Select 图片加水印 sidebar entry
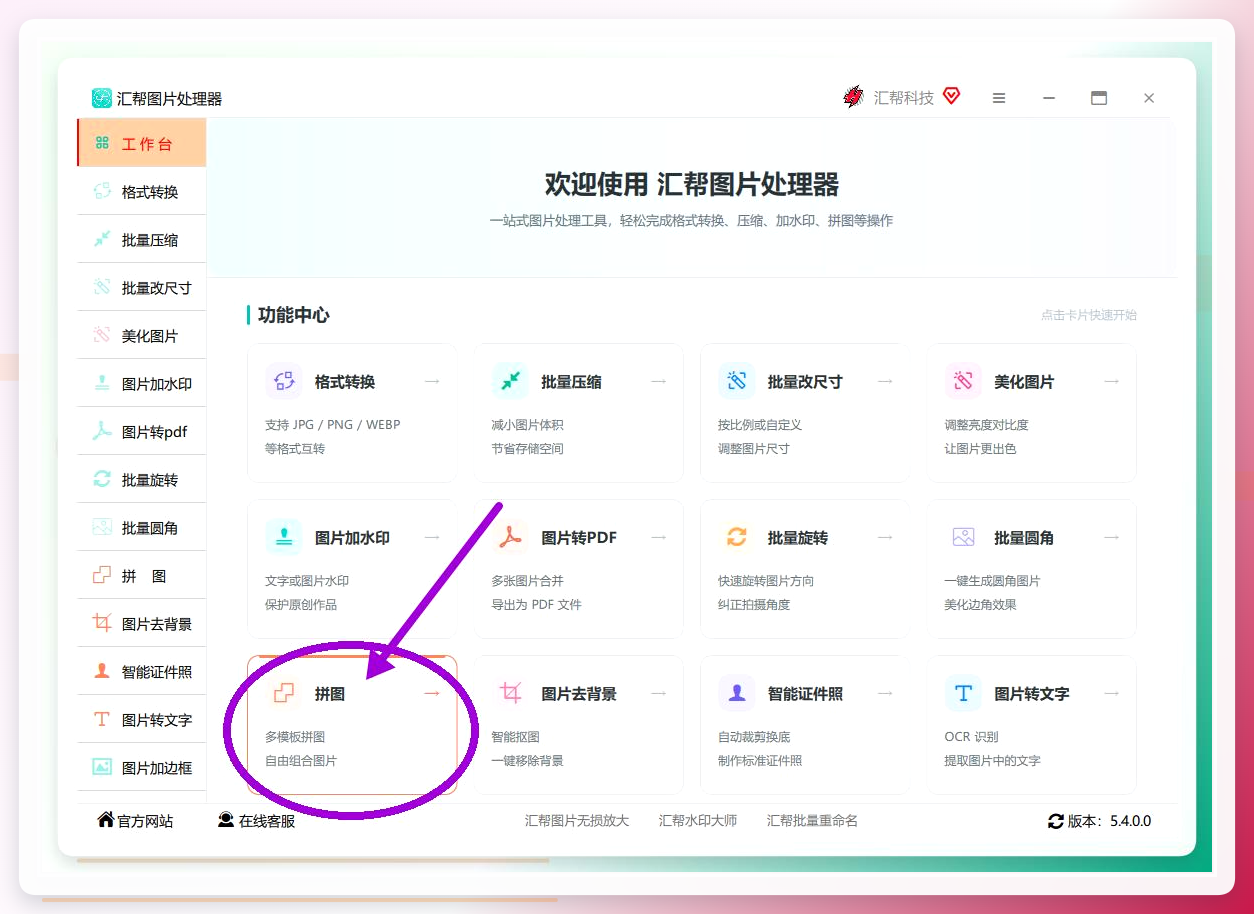The width and height of the screenshot is (1254, 914). (142, 383)
